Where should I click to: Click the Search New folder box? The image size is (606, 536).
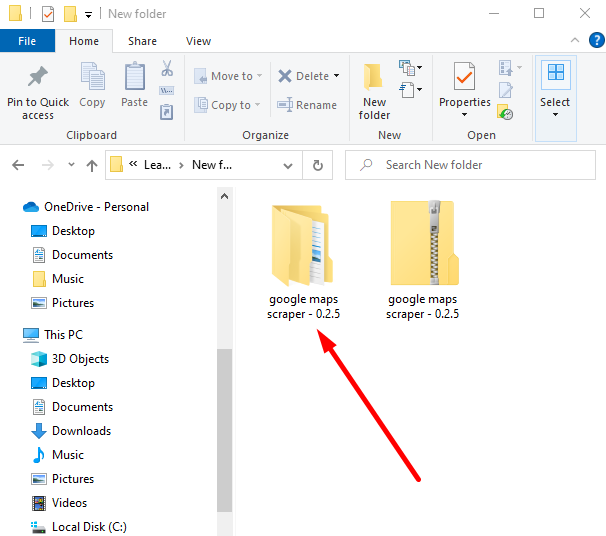tap(470, 165)
